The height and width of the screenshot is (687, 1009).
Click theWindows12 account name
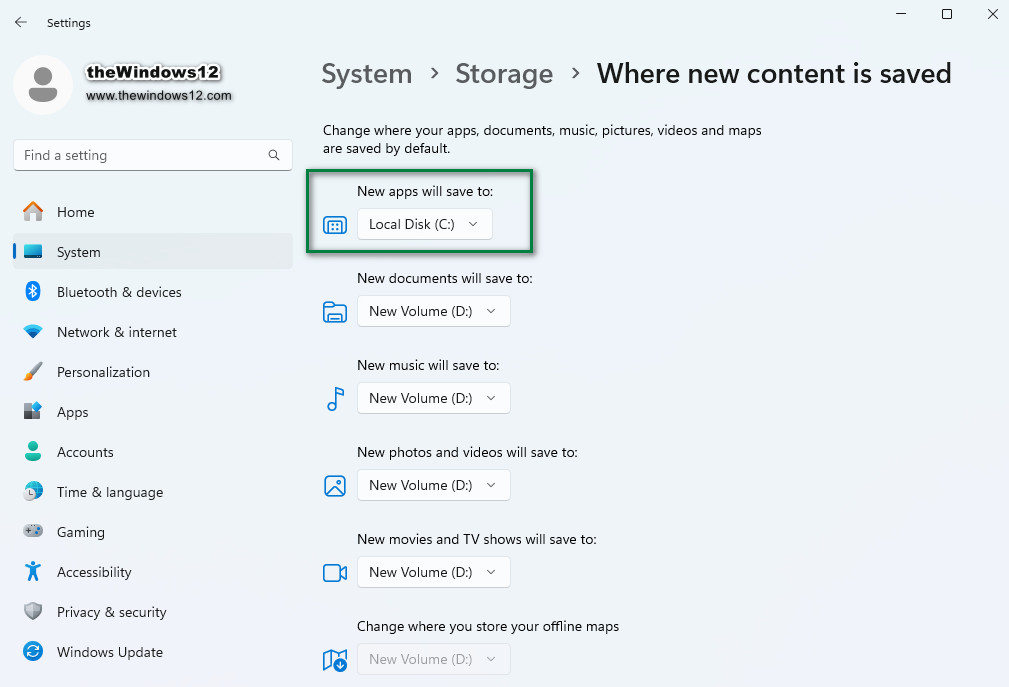[x=153, y=72]
